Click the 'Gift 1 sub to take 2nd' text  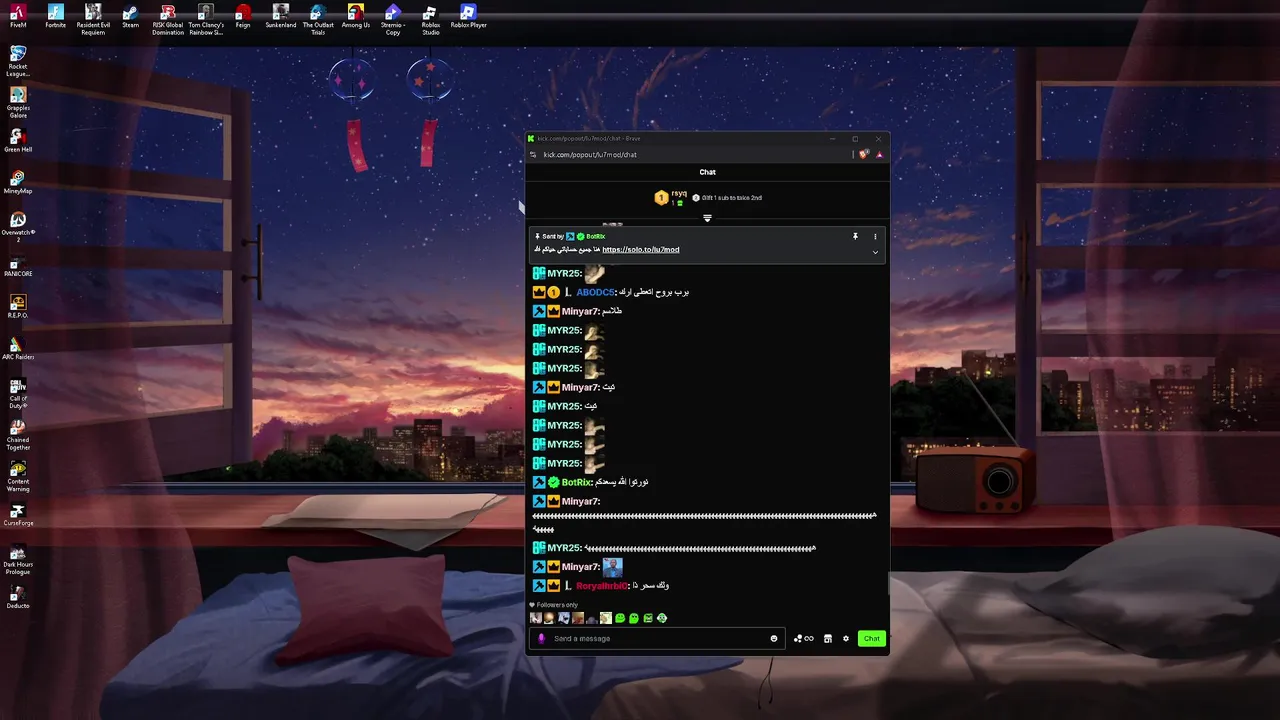point(732,198)
